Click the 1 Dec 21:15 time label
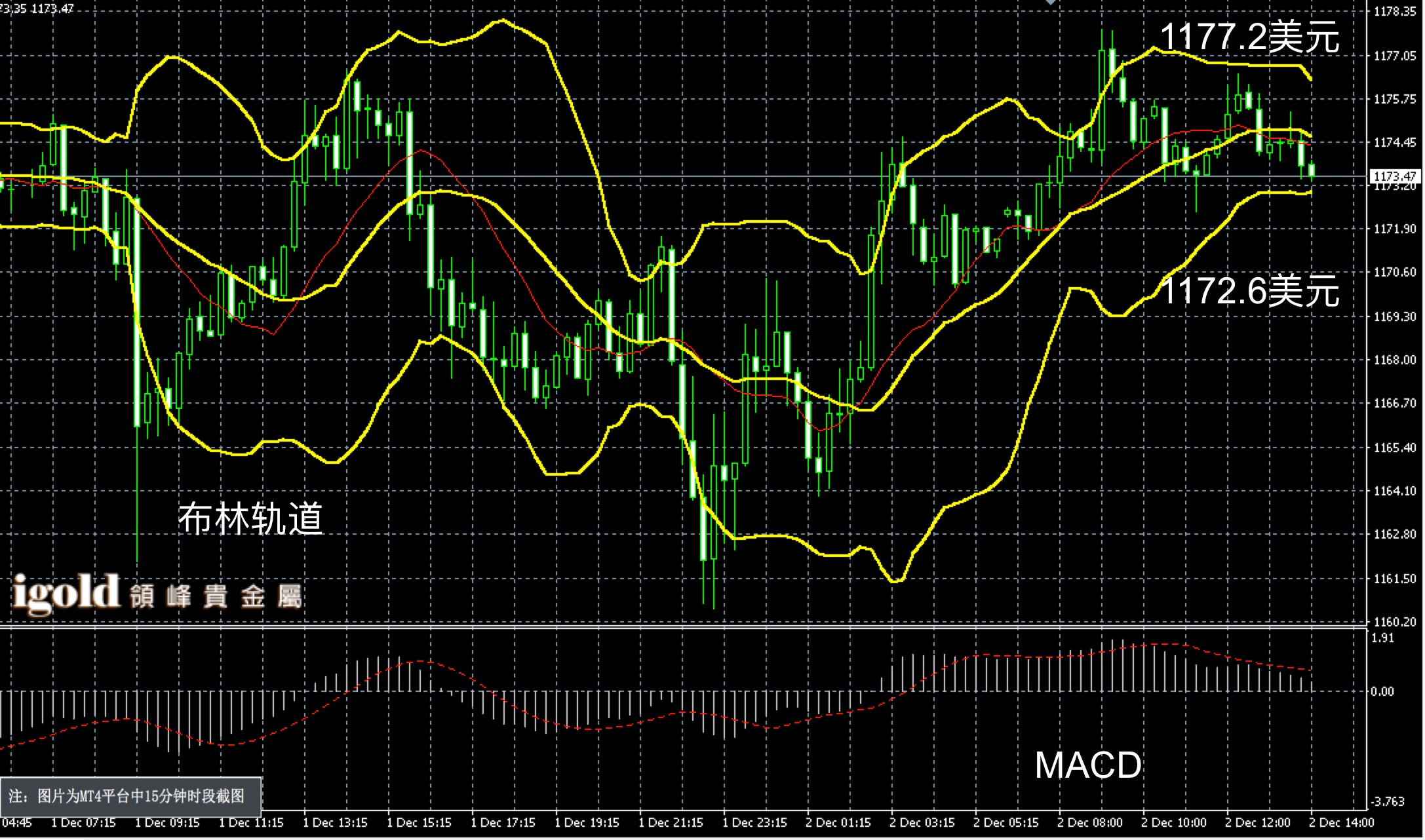Screen dimensions: 1425x840 [670, 822]
